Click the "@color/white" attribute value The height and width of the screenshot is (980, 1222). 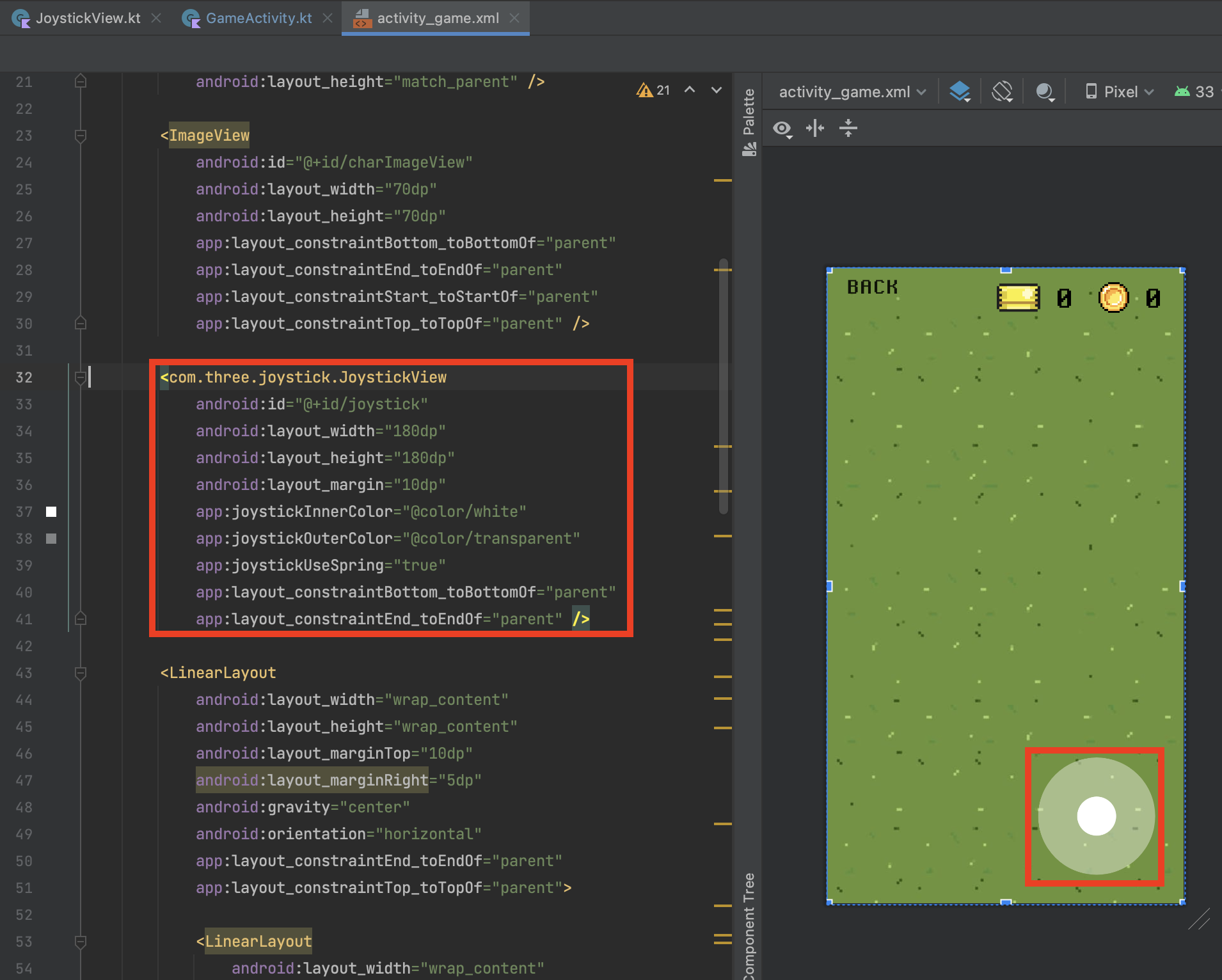click(464, 512)
